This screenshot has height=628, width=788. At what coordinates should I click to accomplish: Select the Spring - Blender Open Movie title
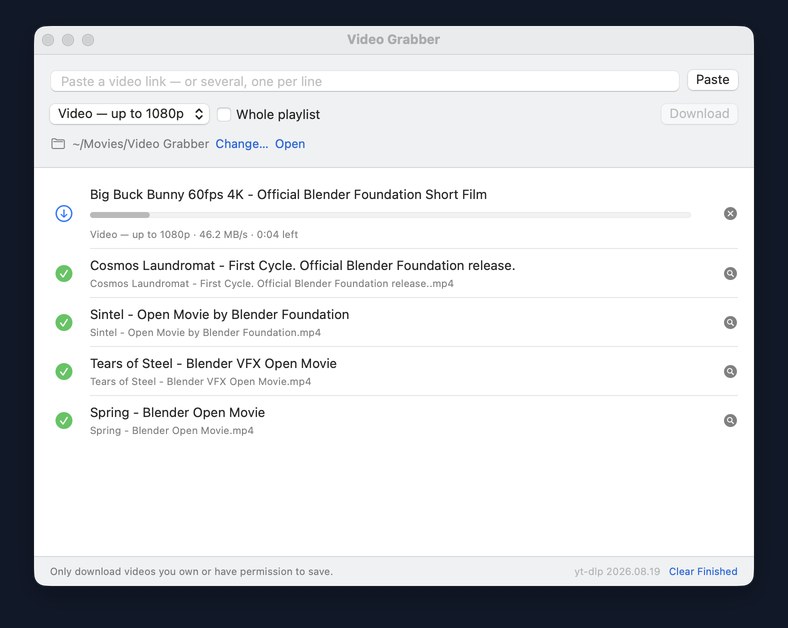(x=177, y=413)
